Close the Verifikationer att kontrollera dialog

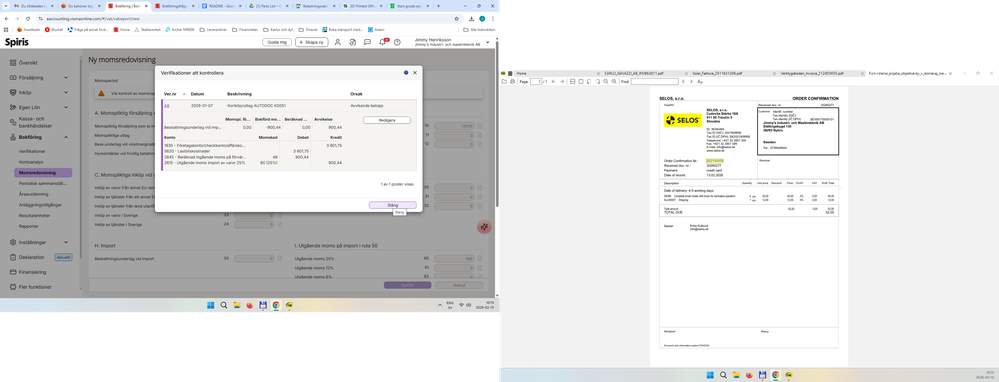[x=415, y=73]
